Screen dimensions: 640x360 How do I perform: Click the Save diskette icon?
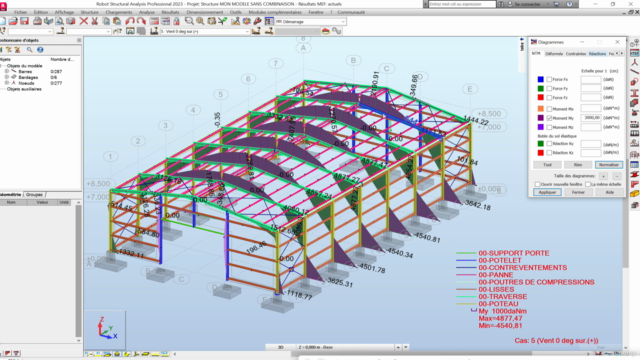[x=24, y=21]
